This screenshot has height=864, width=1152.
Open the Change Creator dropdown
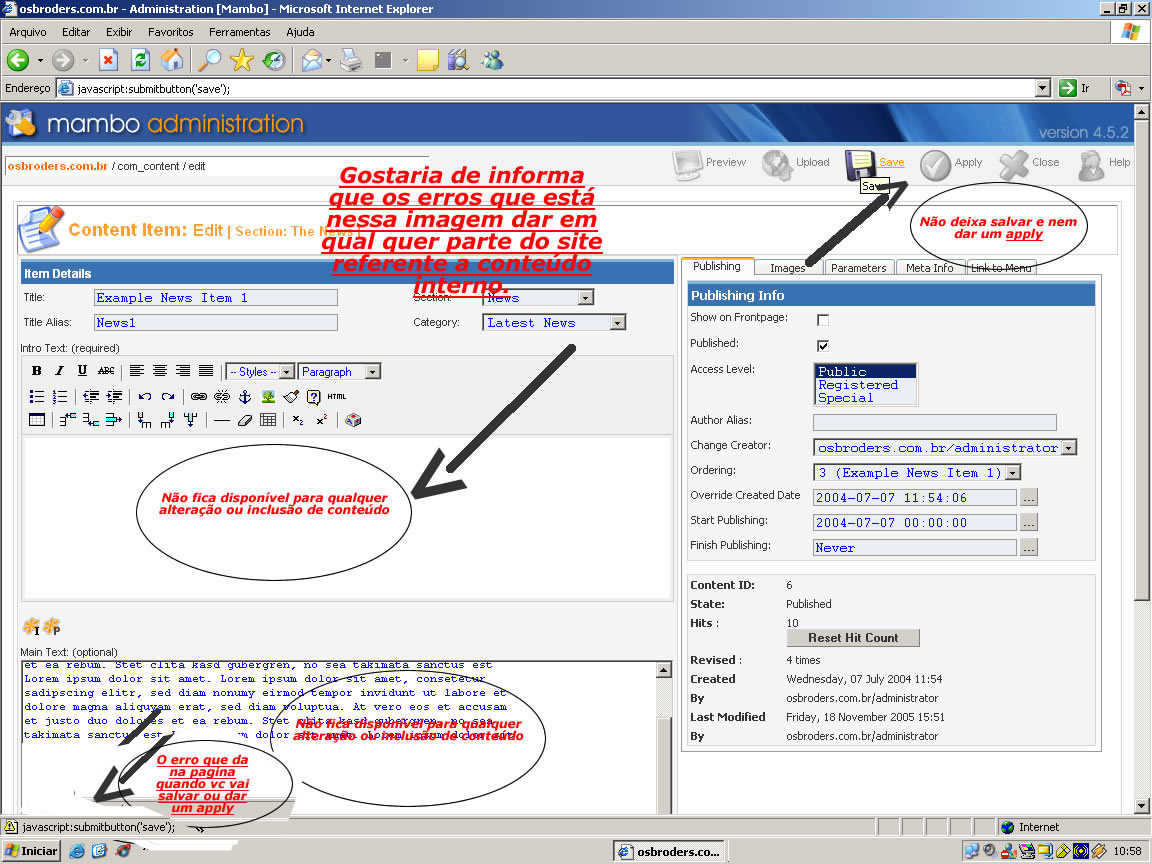pyautogui.click(x=945, y=447)
